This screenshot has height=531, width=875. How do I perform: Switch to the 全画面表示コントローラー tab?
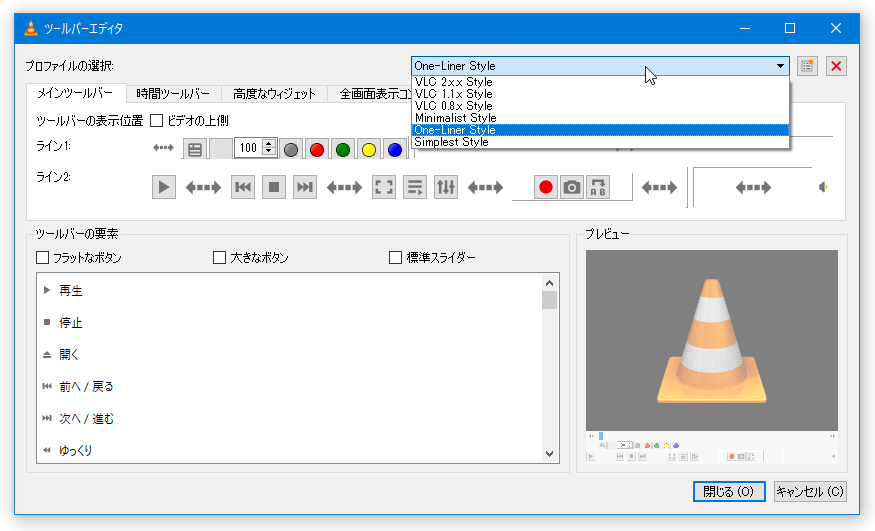[x=369, y=94]
